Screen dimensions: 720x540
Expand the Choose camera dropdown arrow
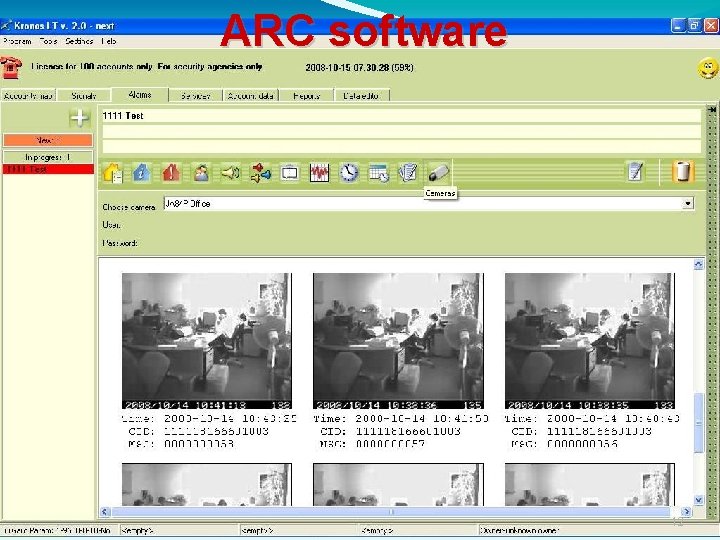(x=687, y=203)
